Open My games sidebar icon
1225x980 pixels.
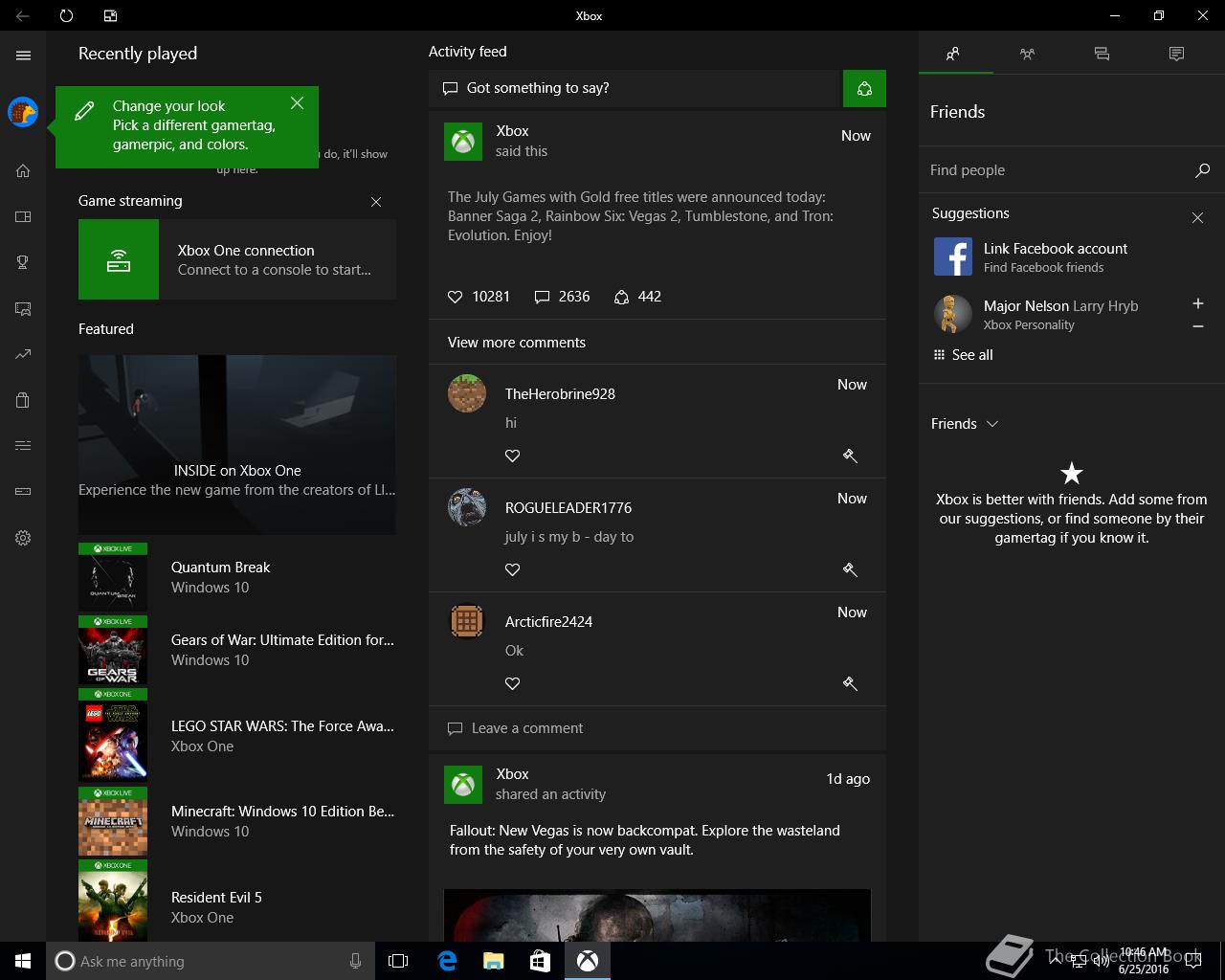pyautogui.click(x=23, y=216)
